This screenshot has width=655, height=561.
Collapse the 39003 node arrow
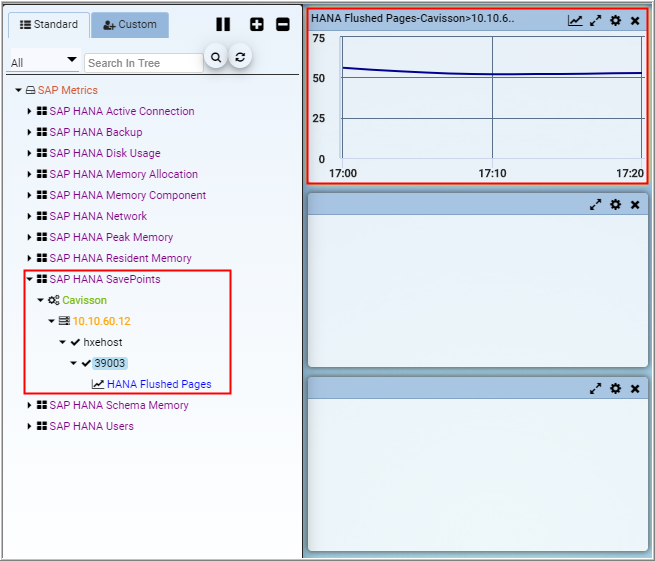coord(74,363)
